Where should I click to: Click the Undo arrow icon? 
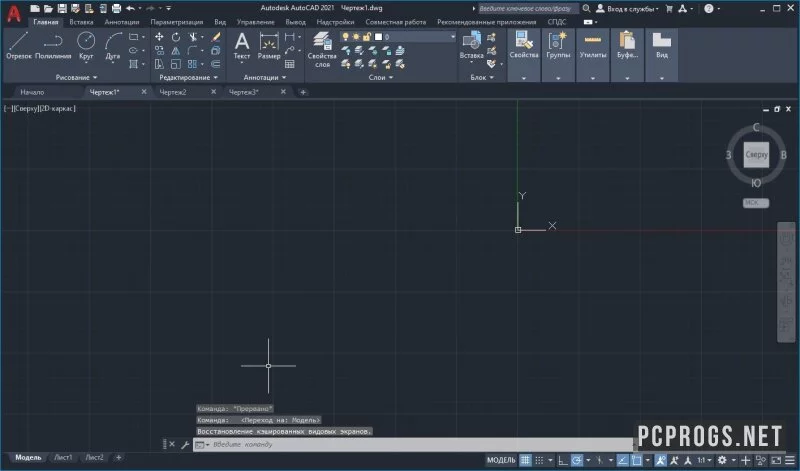(x=131, y=8)
